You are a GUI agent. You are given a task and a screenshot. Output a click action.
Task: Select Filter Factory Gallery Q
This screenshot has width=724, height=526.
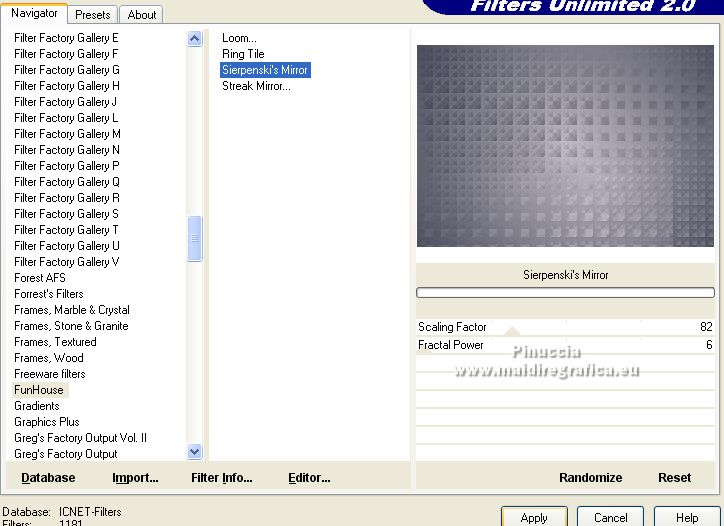pyautogui.click(x=67, y=182)
